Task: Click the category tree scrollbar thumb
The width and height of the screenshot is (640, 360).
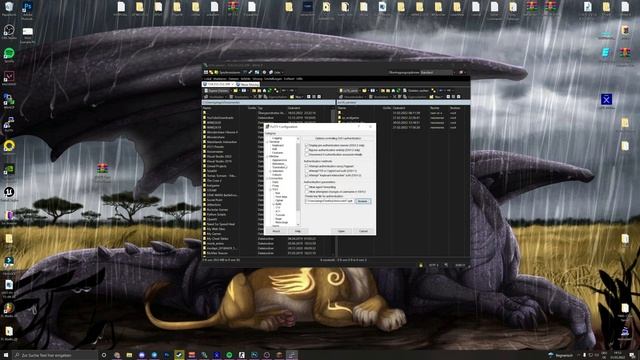Action: coord(298,177)
